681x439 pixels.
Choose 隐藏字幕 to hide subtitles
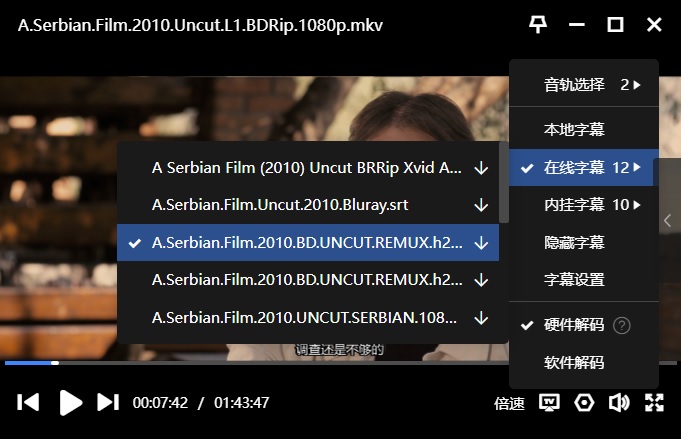point(574,242)
